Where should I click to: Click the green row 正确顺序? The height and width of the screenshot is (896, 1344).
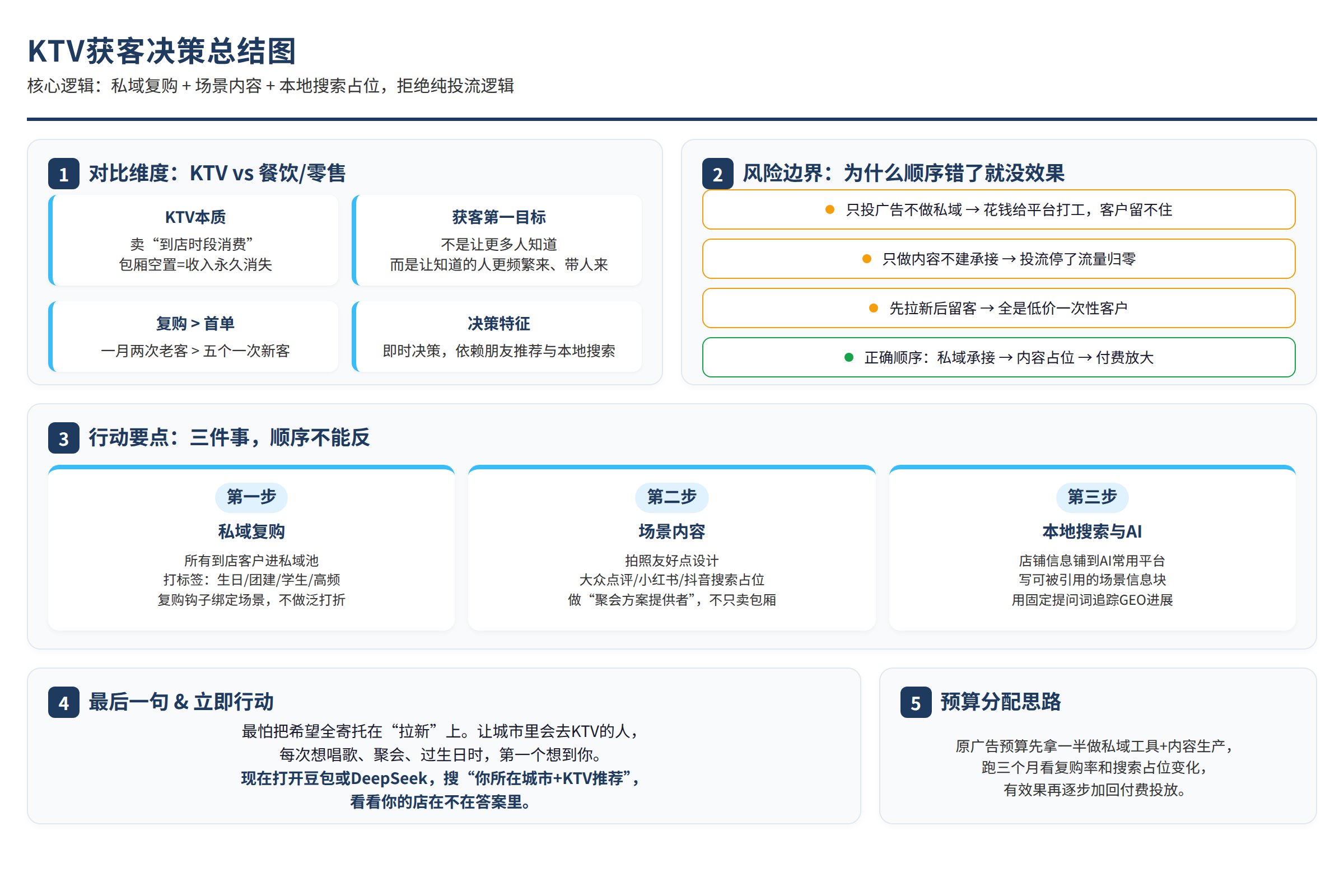[x=999, y=357]
